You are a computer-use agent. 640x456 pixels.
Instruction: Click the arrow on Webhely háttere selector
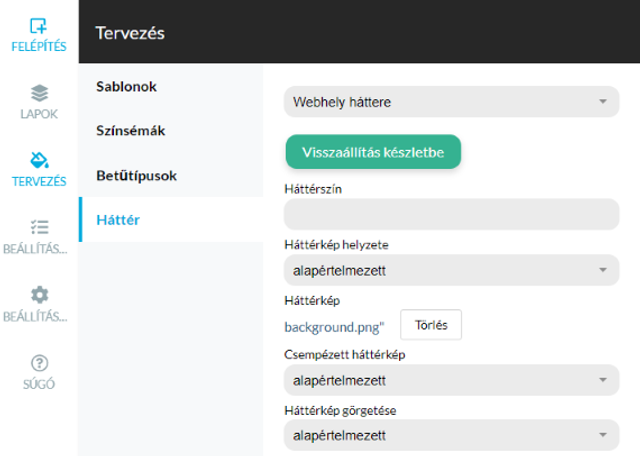pos(603,101)
